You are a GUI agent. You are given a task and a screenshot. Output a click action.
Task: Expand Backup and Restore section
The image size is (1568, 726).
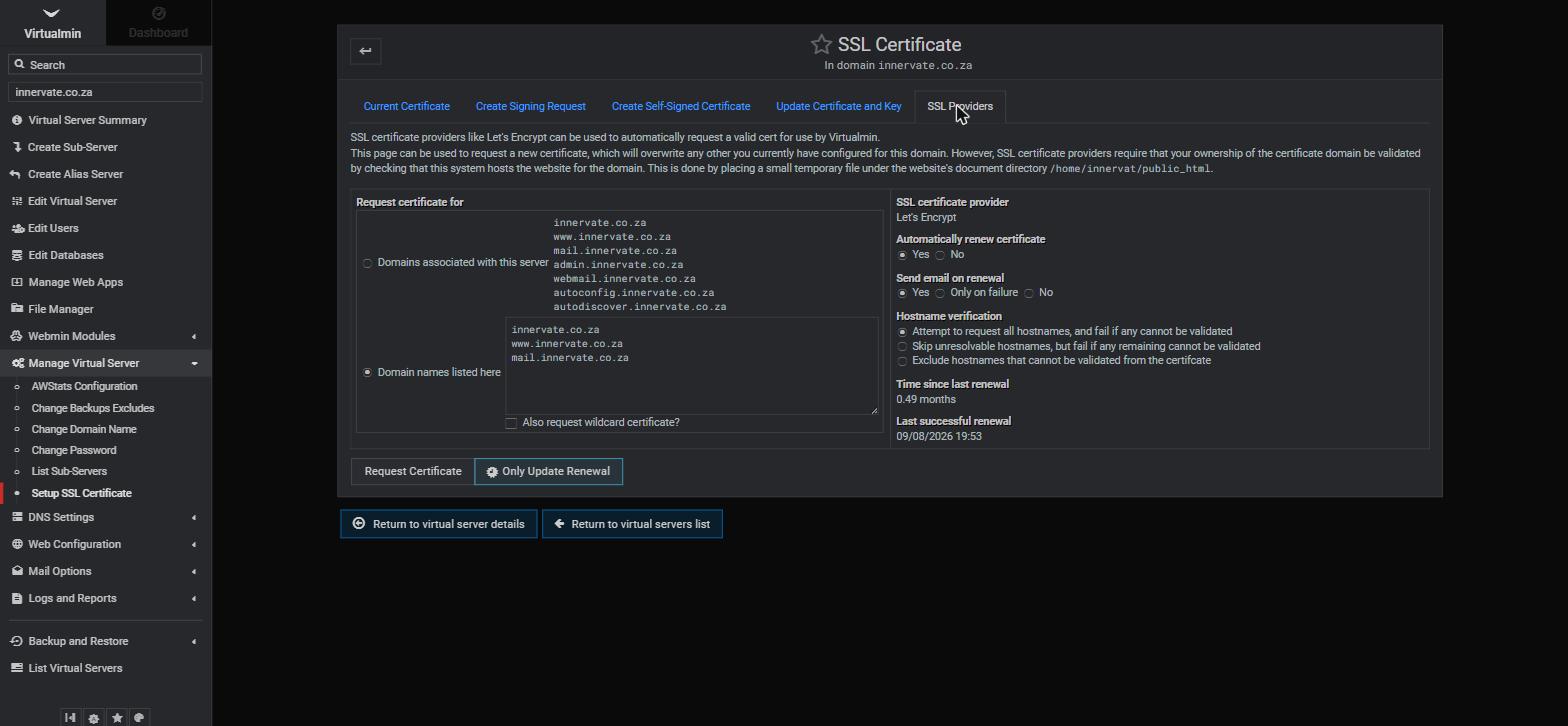coord(105,641)
